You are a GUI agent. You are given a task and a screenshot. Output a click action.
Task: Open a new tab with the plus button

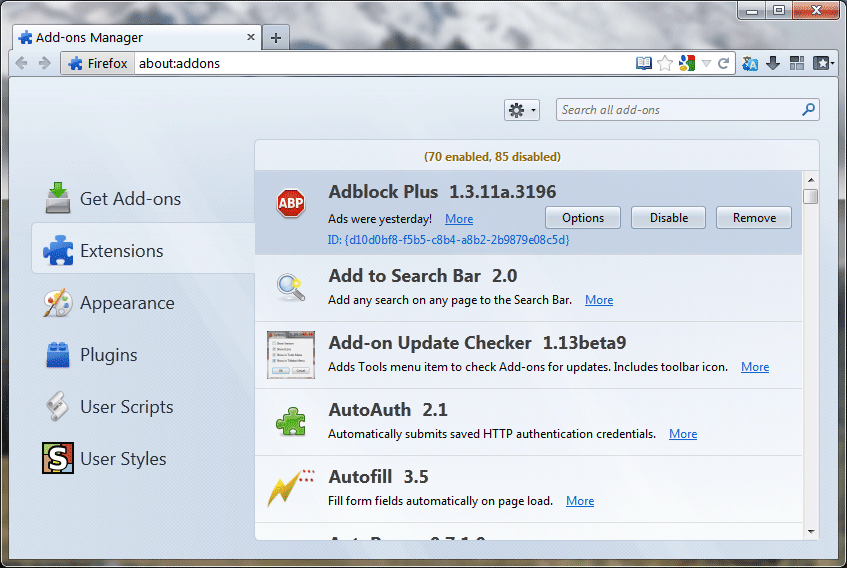click(275, 38)
